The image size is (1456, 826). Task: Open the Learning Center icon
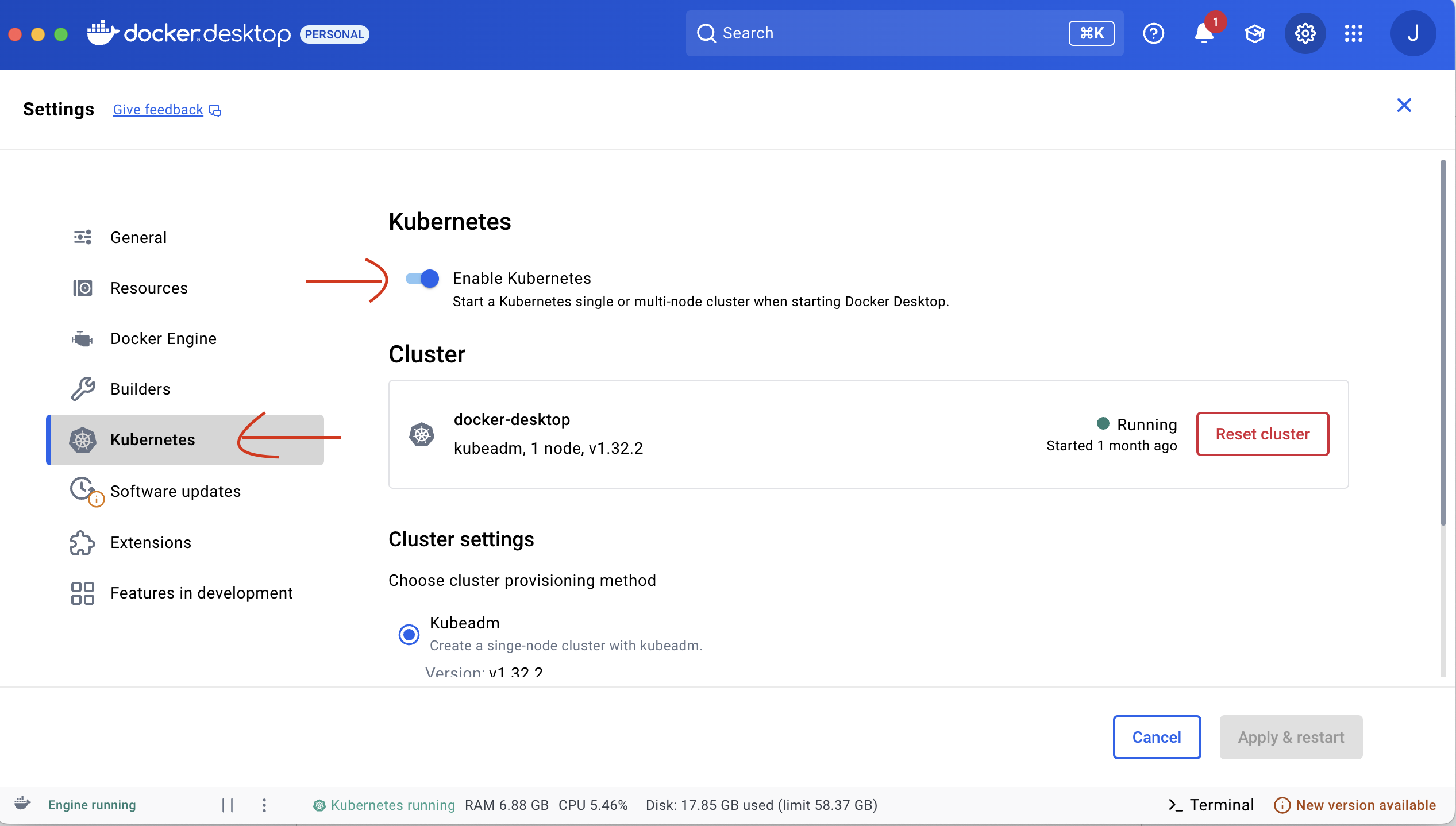pos(1255,33)
